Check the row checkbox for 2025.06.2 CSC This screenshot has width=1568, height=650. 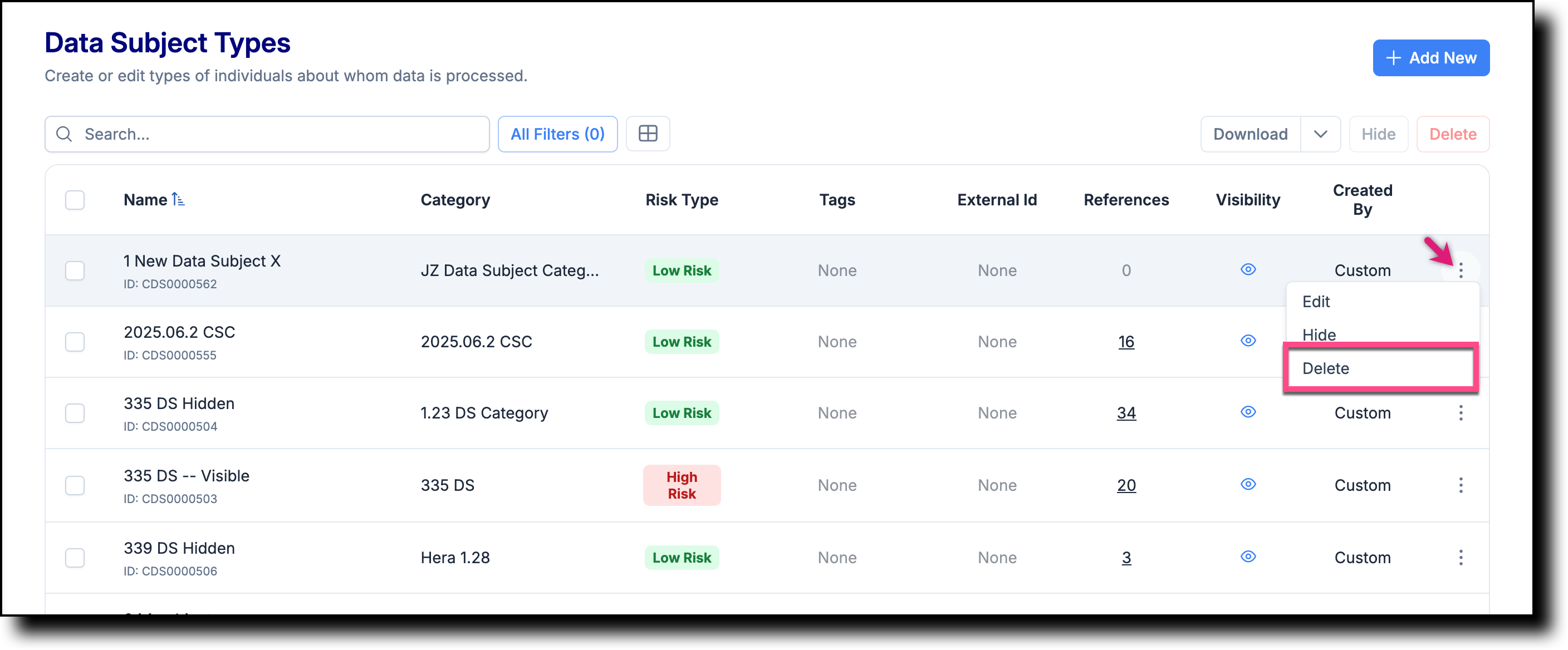tap(74, 342)
